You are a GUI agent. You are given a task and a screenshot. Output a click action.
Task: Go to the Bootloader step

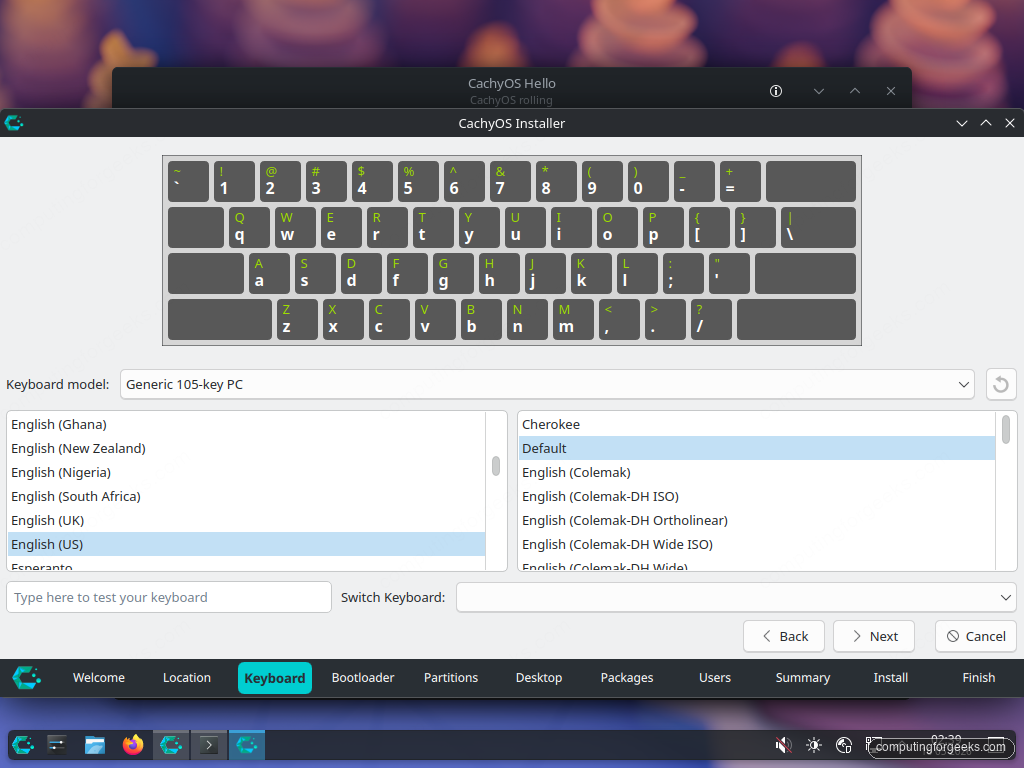click(x=362, y=677)
